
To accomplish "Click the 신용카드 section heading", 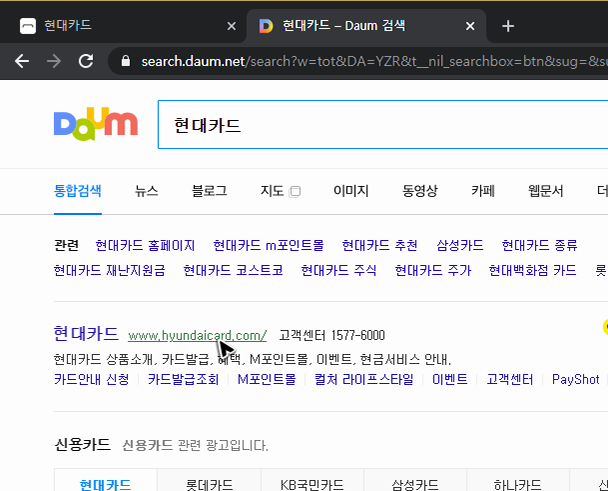I will pyautogui.click(x=82, y=444).
